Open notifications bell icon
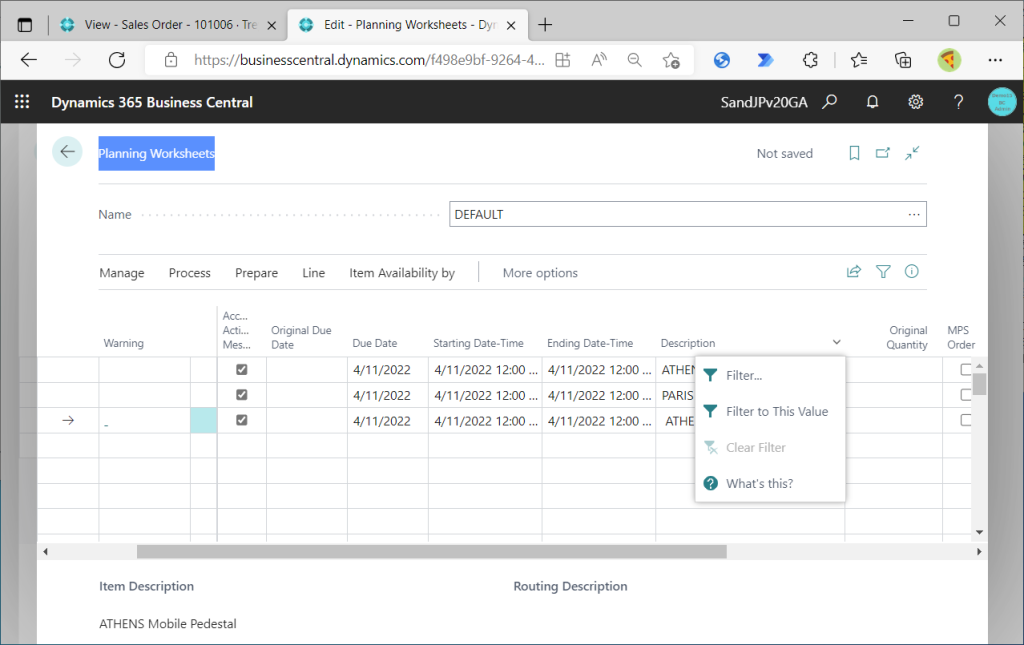The height and width of the screenshot is (645, 1024). (x=872, y=102)
